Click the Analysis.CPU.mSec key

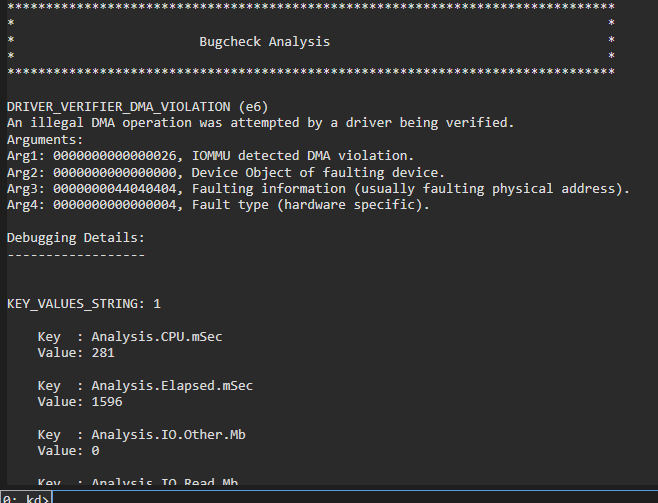[x=156, y=336]
